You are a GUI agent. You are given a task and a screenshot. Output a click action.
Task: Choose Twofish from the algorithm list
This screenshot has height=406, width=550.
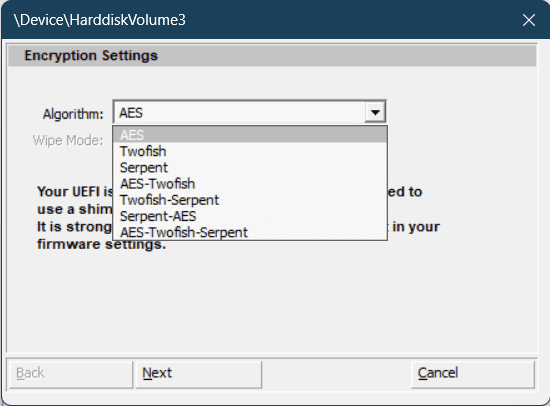pyautogui.click(x=250, y=151)
